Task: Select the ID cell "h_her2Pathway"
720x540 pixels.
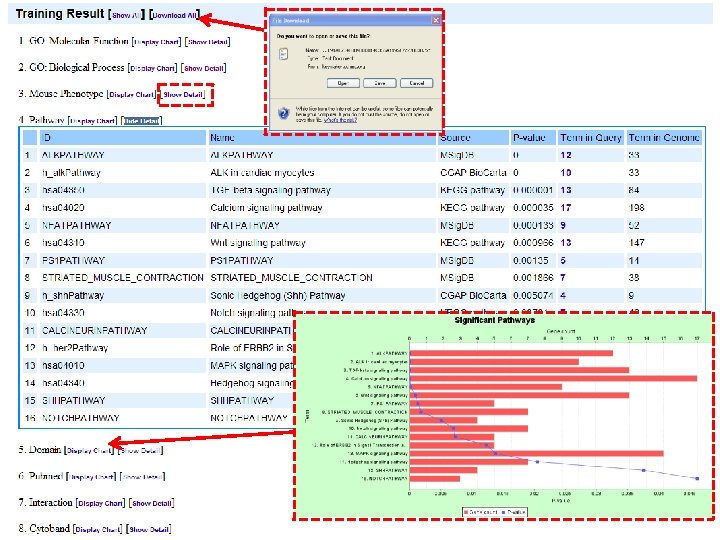Action: coord(75,348)
